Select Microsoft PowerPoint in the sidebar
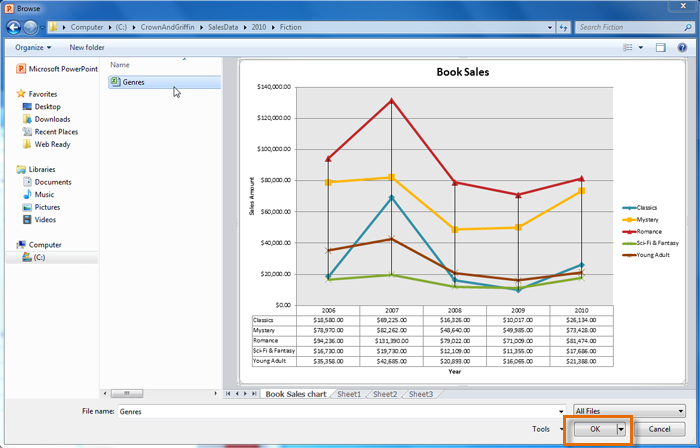 tap(62, 69)
